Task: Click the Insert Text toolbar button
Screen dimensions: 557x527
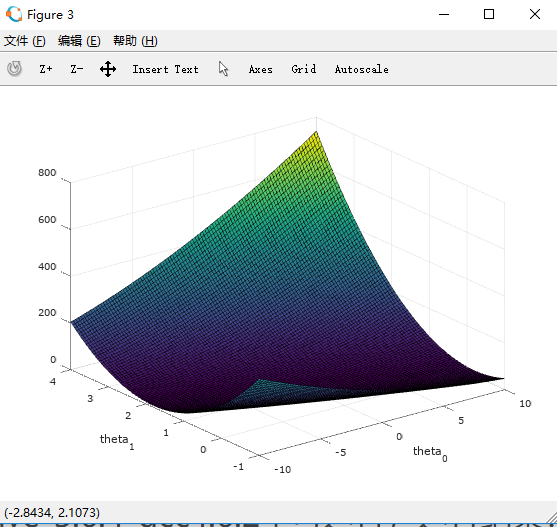Action: (166, 69)
